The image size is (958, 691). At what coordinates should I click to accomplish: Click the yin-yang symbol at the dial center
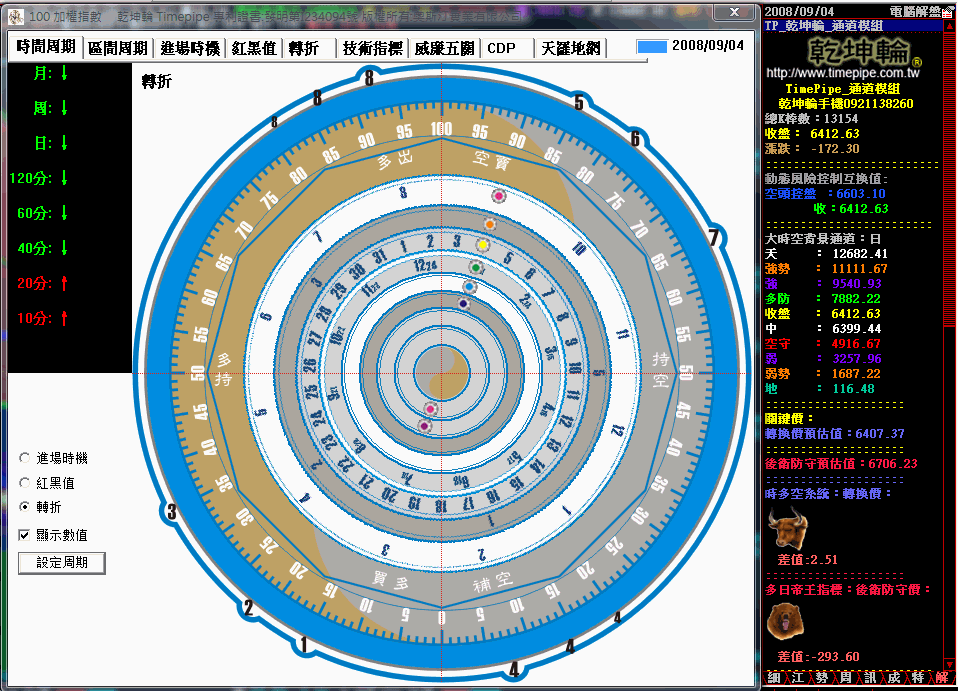[x=442, y=373]
